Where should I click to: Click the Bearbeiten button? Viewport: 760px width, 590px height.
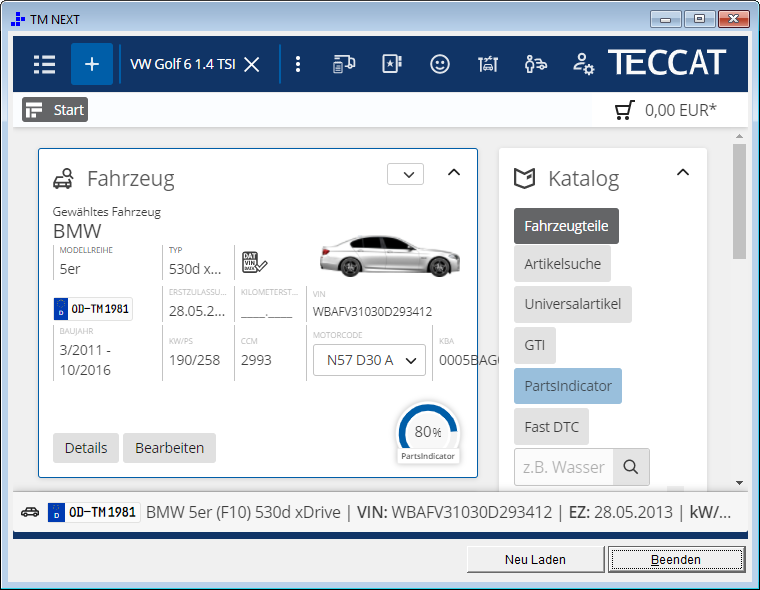pyautogui.click(x=169, y=448)
